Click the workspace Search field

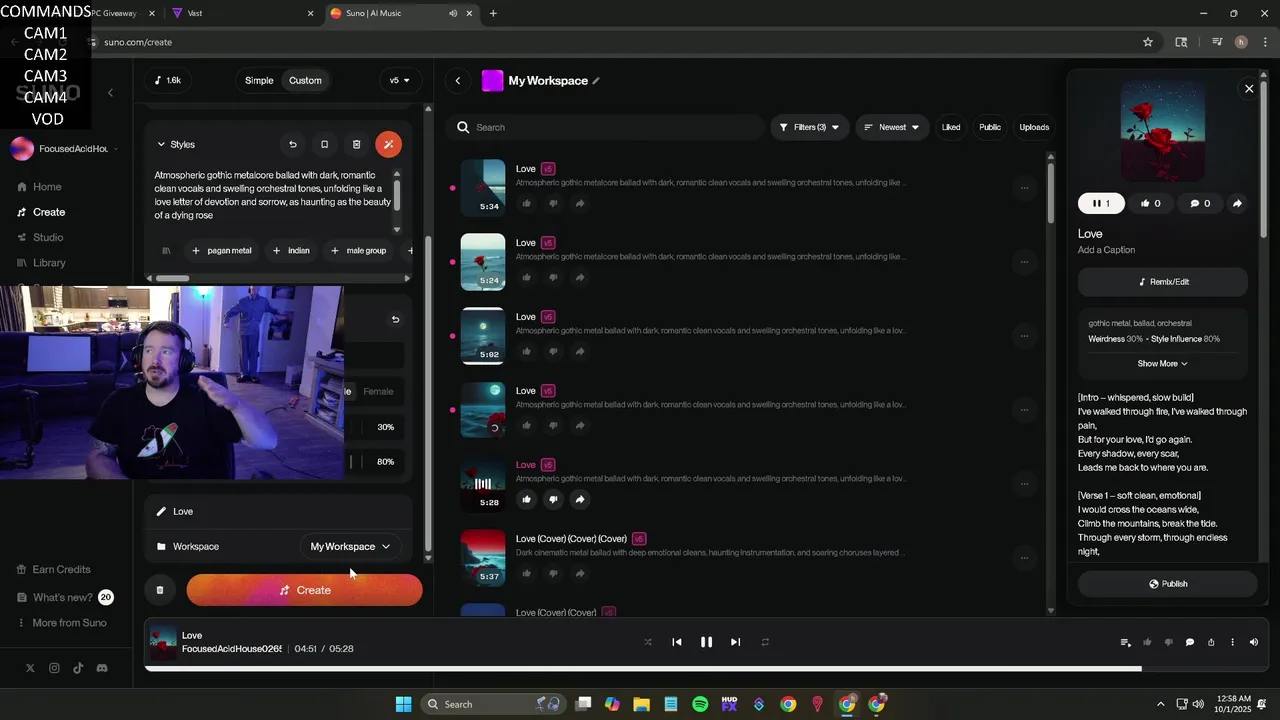point(605,127)
